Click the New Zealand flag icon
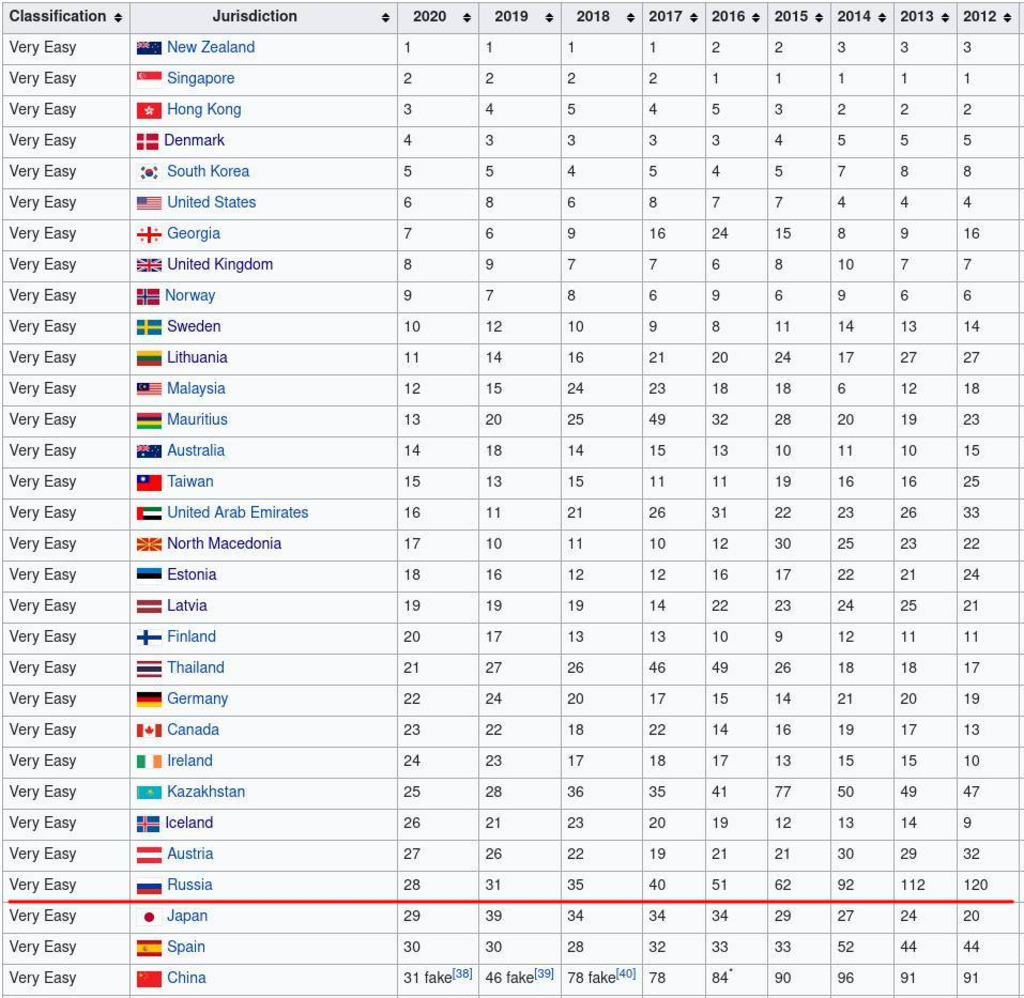Viewport: 1024px width, 998px height. 149,48
